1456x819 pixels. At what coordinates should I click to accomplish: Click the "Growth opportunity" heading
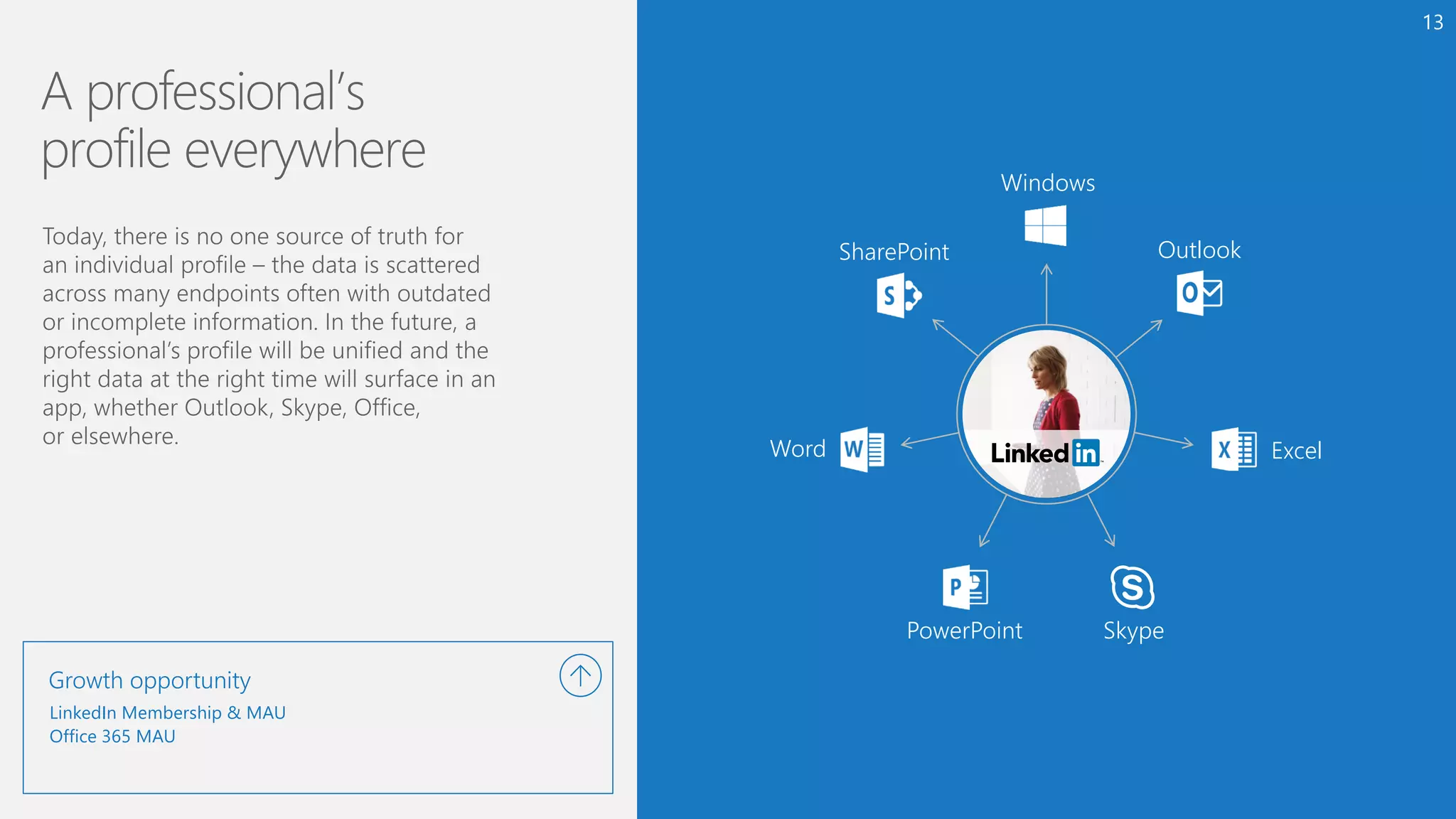point(149,681)
